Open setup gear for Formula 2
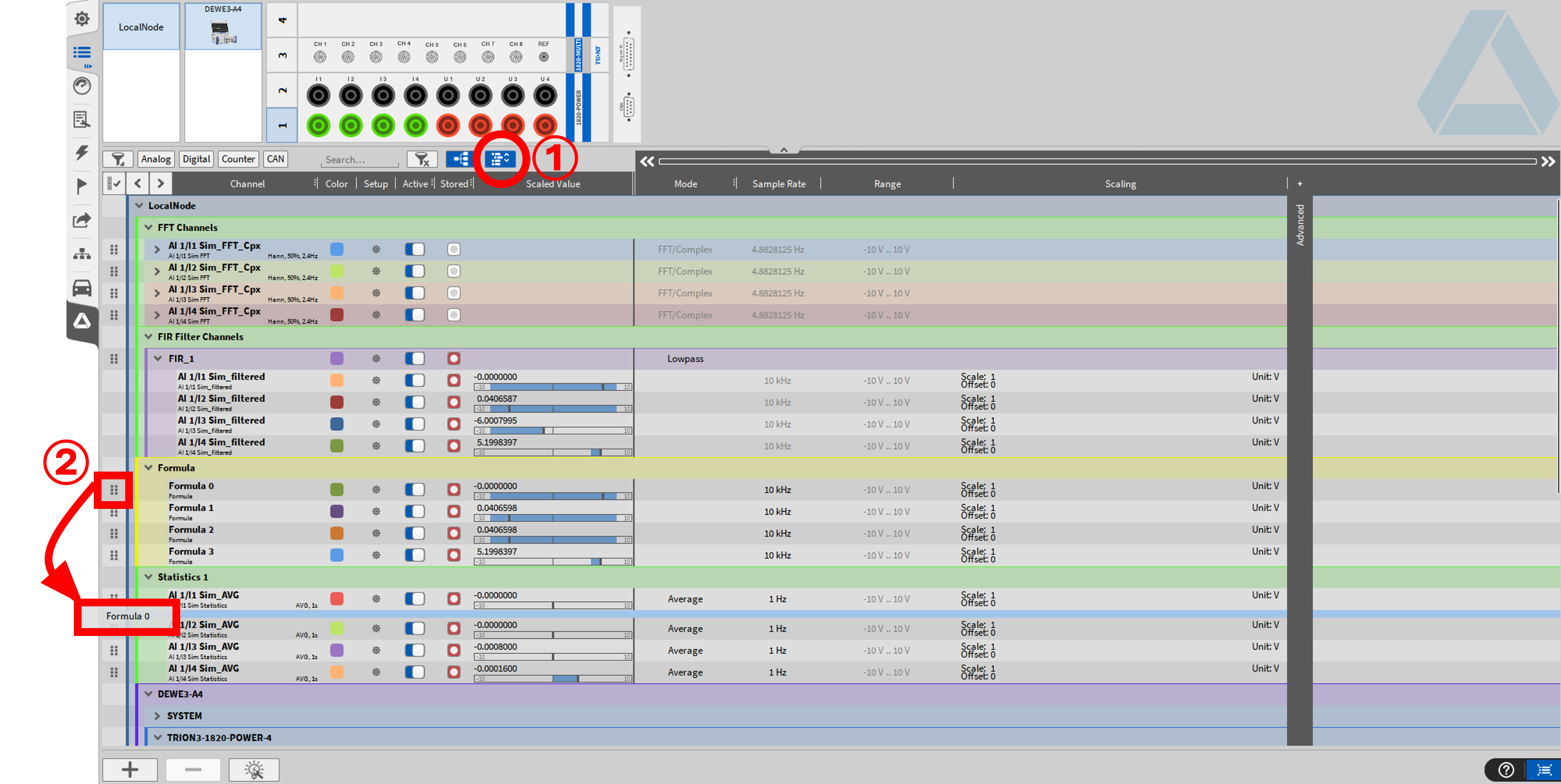The image size is (1561, 784). pyautogui.click(x=376, y=533)
